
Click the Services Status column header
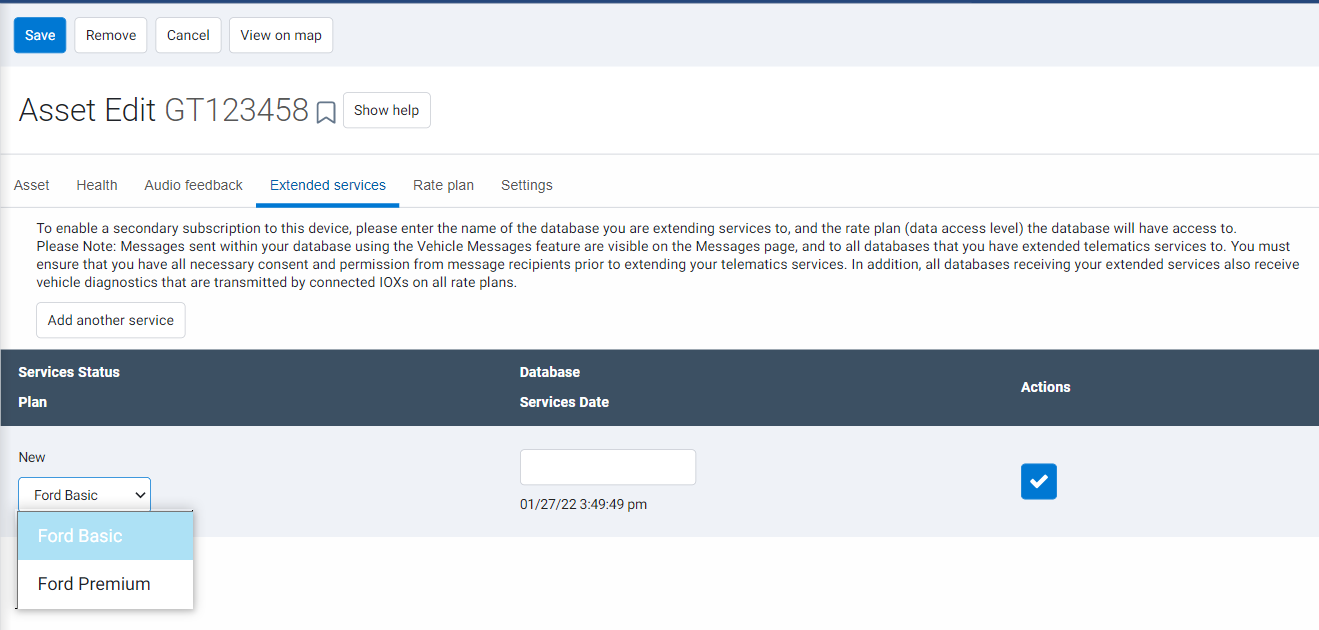pos(69,372)
